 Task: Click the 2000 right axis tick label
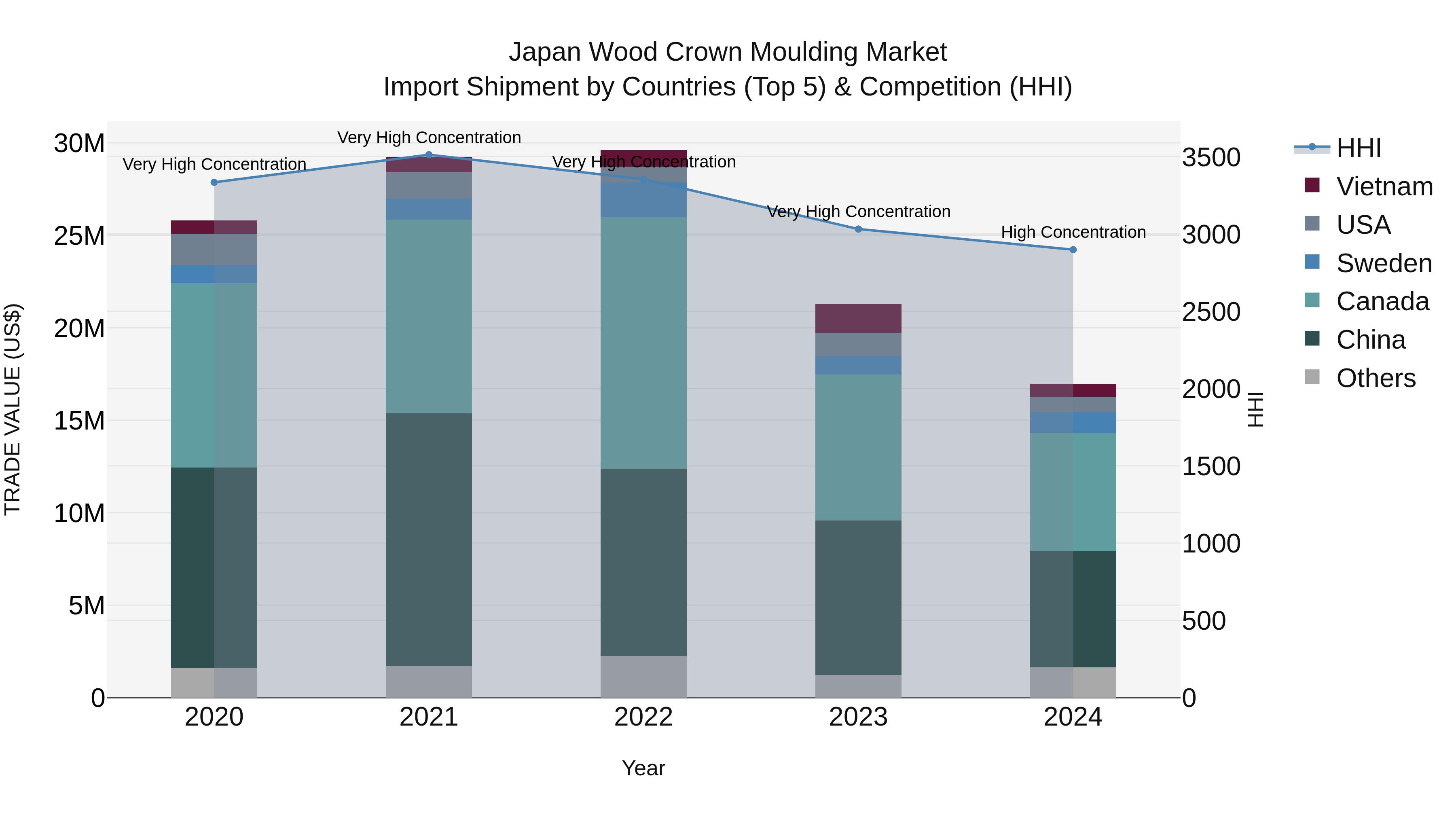click(x=1211, y=389)
